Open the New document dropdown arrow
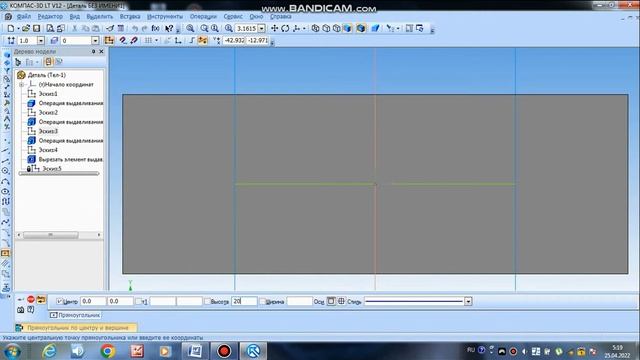 tap(18, 28)
